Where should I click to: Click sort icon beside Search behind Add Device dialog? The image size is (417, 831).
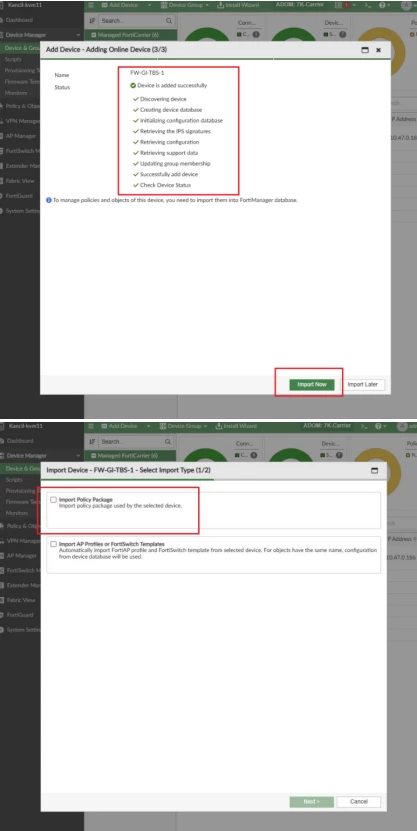coord(92,21)
